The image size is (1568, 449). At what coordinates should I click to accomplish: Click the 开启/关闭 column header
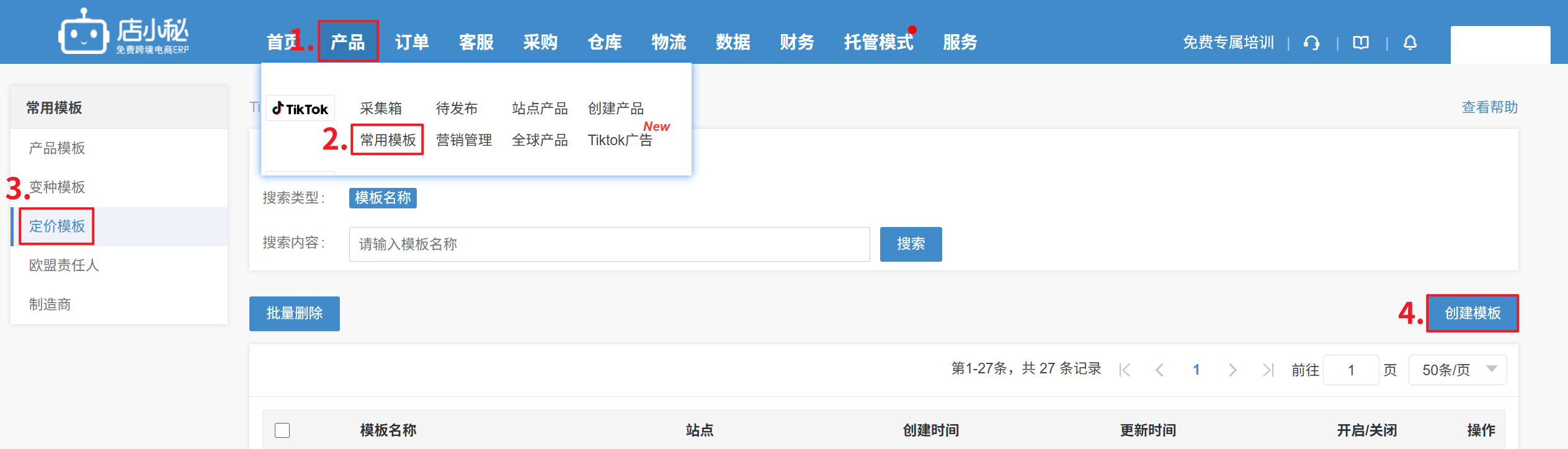pos(1367,430)
